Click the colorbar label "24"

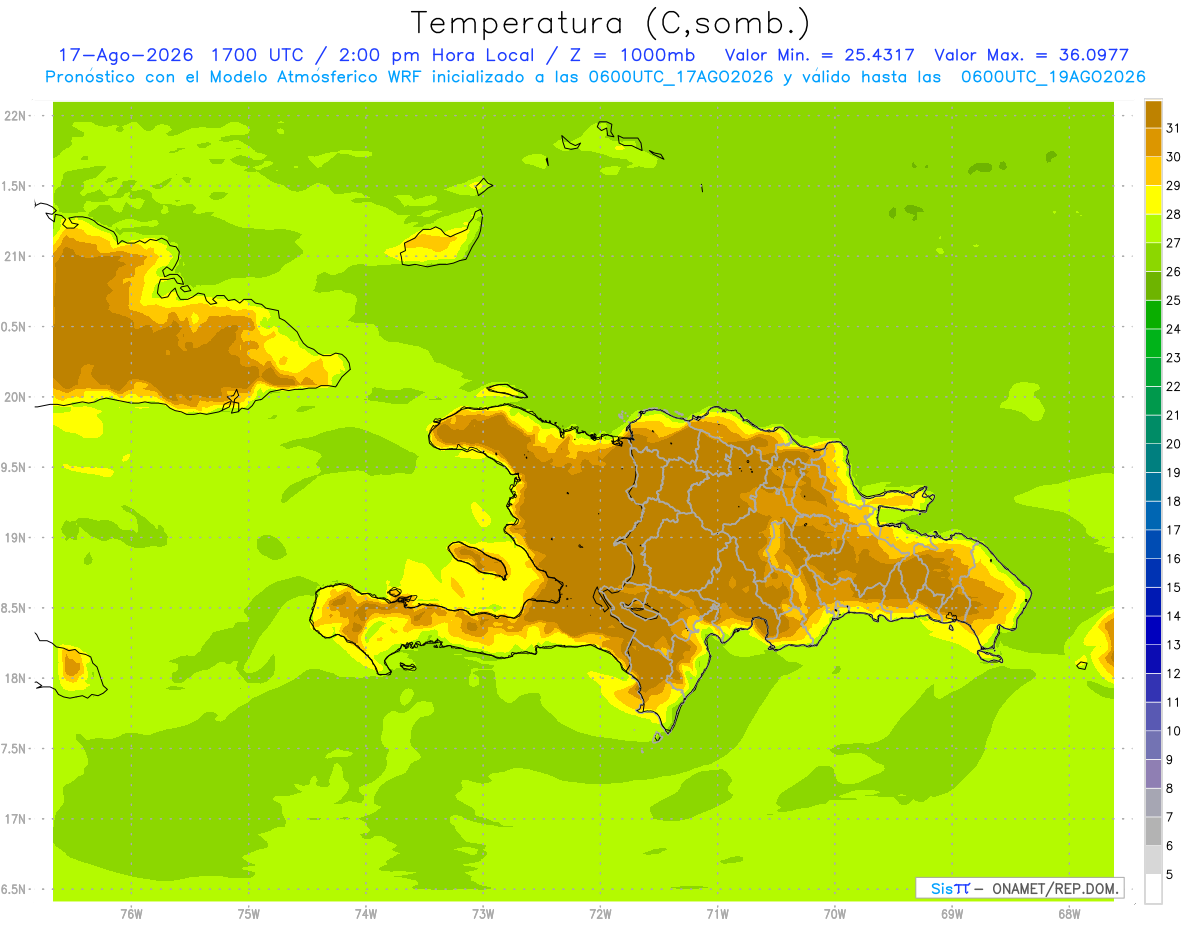coord(1173,329)
